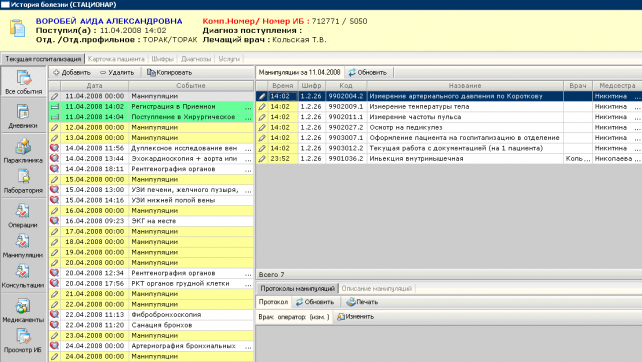Sort events by the Дата column header
The width and height of the screenshot is (642, 362).
coord(95,86)
